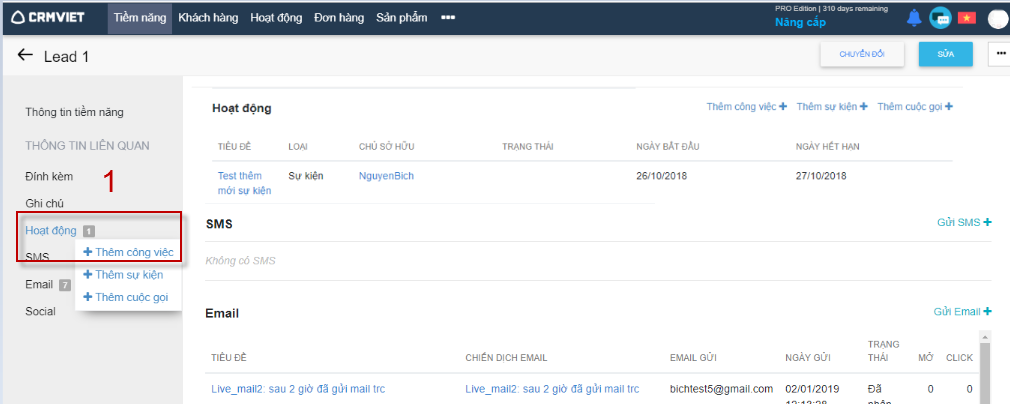
Task: Open the chat messages icon
Action: click(940, 18)
